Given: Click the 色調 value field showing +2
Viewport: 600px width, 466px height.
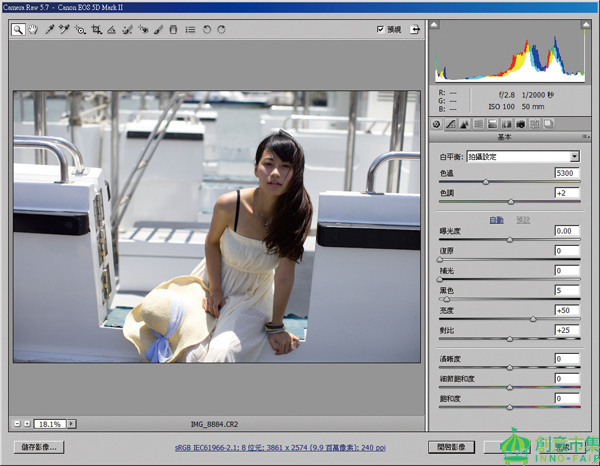Looking at the screenshot, I should (567, 193).
